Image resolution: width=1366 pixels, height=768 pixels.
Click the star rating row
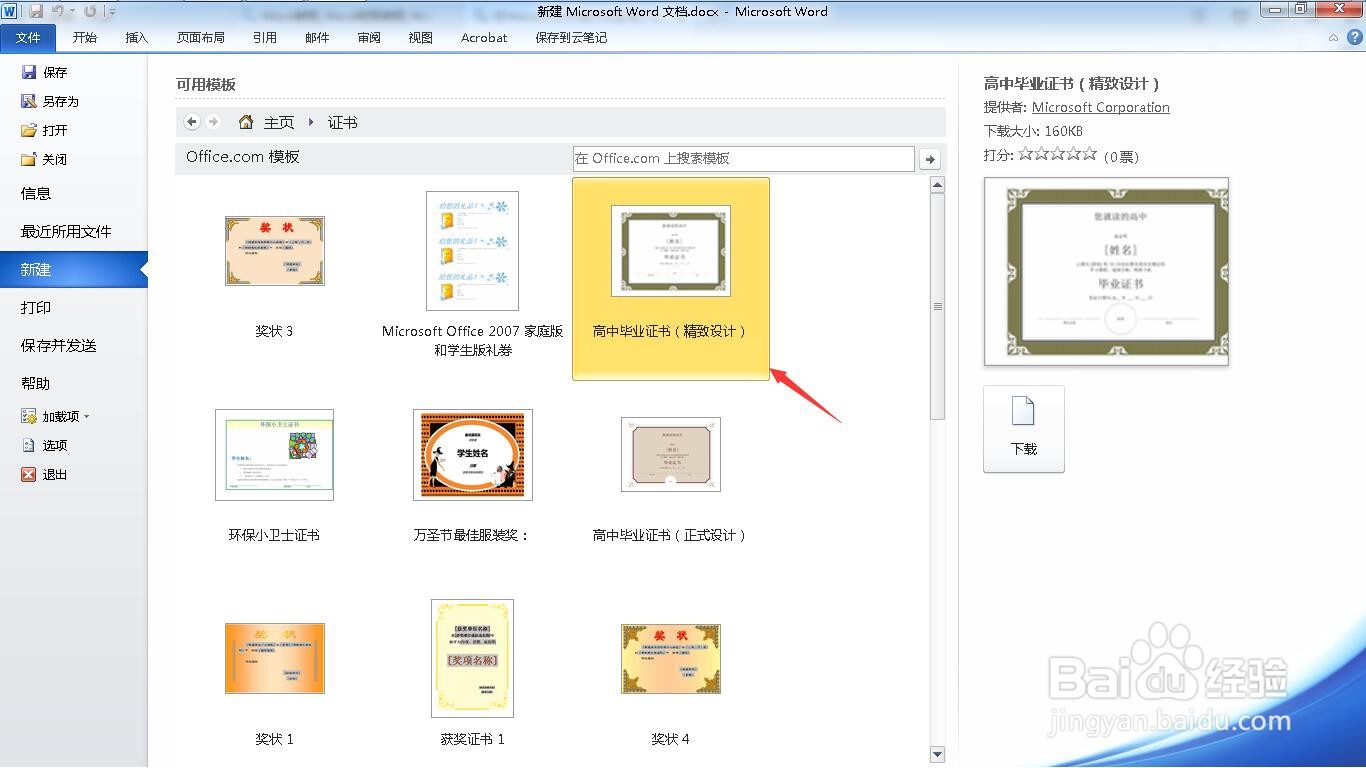[1058, 154]
